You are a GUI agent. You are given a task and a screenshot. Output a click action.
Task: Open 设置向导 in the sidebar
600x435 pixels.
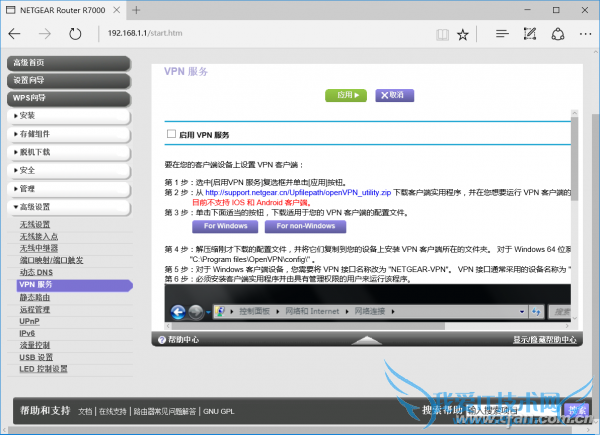(69, 80)
